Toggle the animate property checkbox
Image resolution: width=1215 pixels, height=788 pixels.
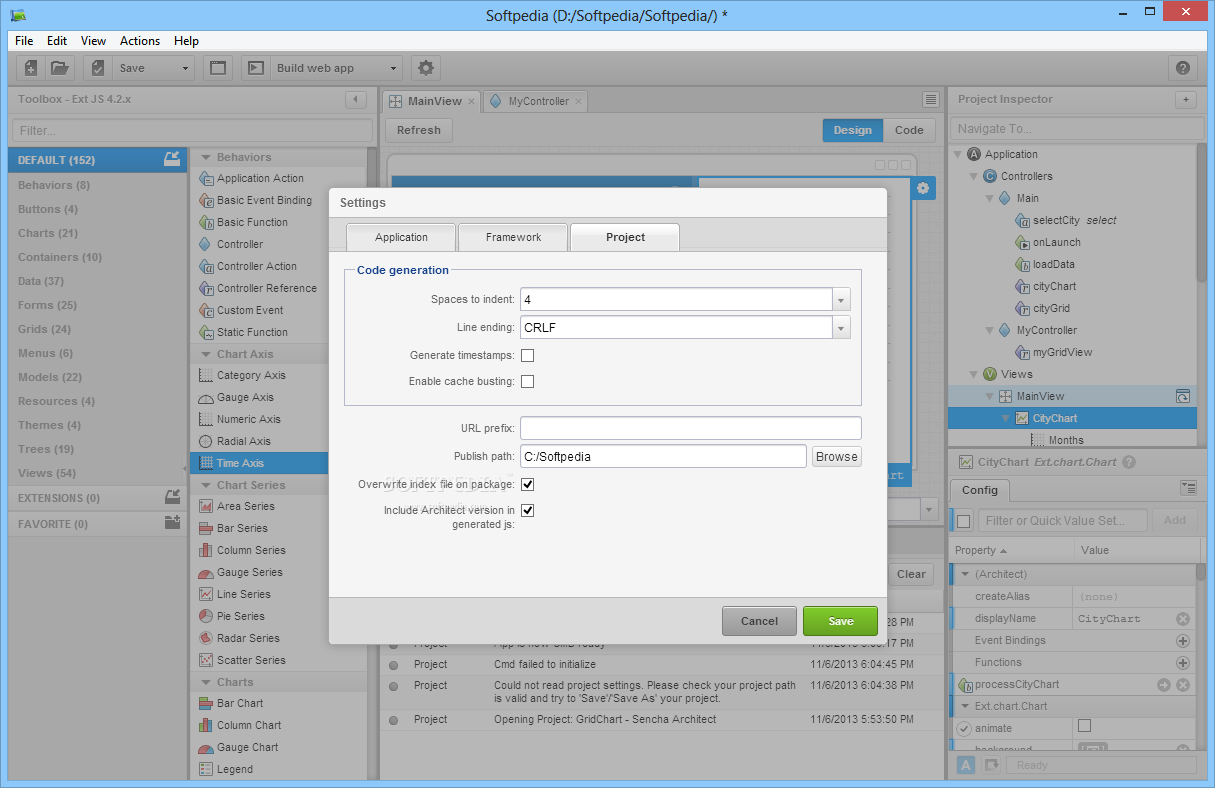tap(1084, 726)
